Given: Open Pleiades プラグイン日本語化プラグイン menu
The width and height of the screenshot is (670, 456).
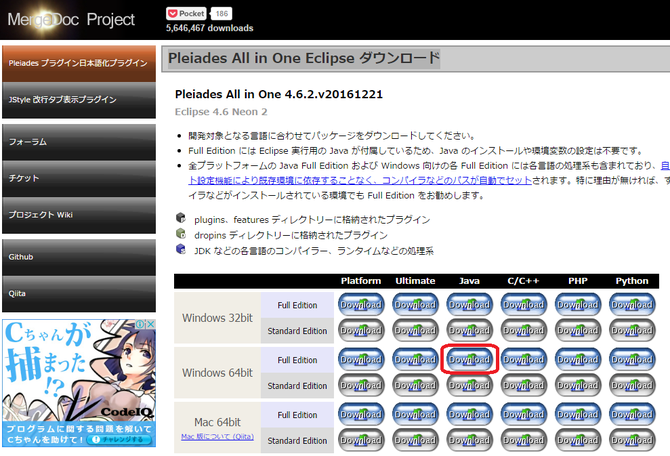Looking at the screenshot, I should [79, 63].
